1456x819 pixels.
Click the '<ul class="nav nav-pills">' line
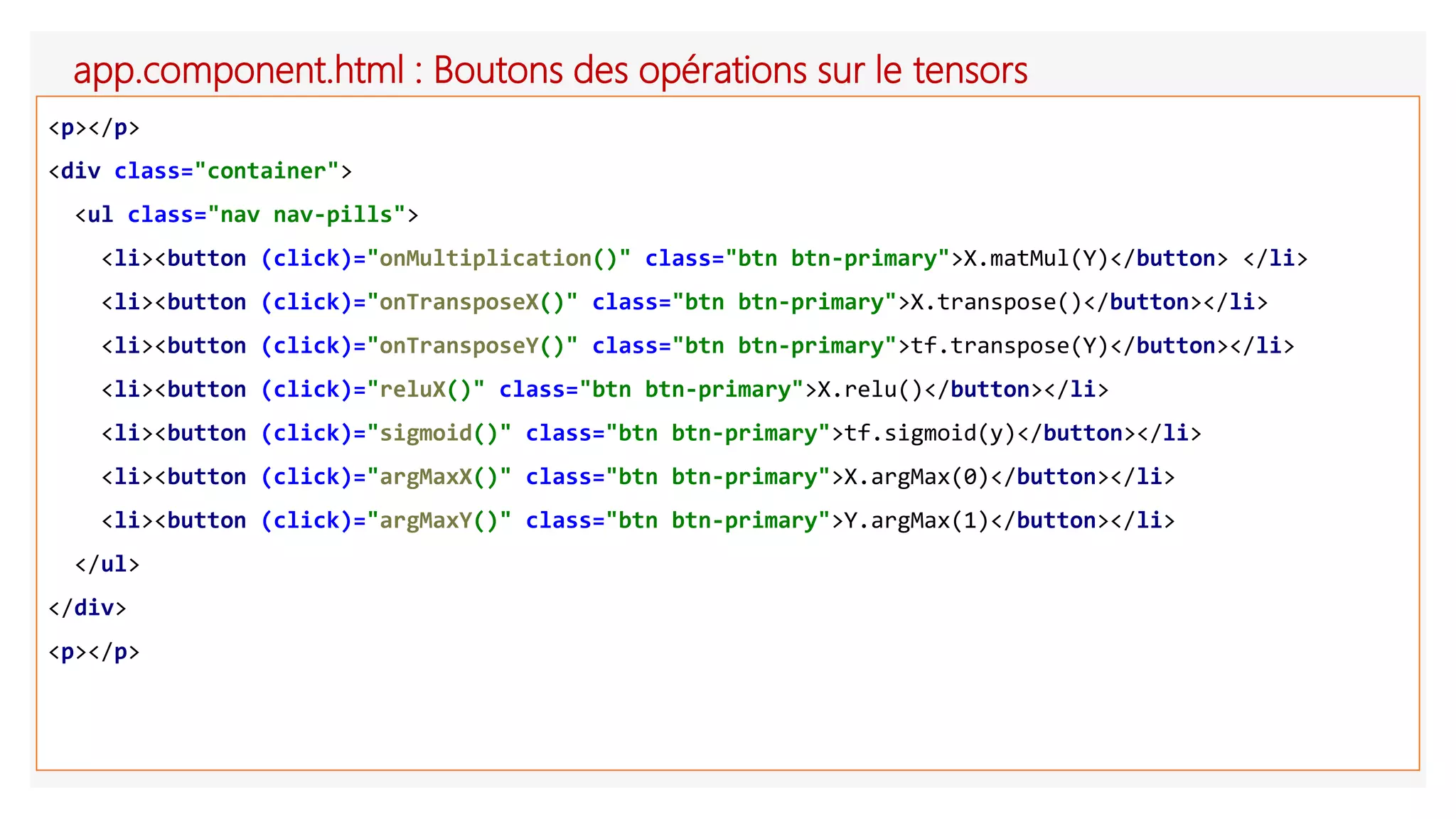coord(247,215)
